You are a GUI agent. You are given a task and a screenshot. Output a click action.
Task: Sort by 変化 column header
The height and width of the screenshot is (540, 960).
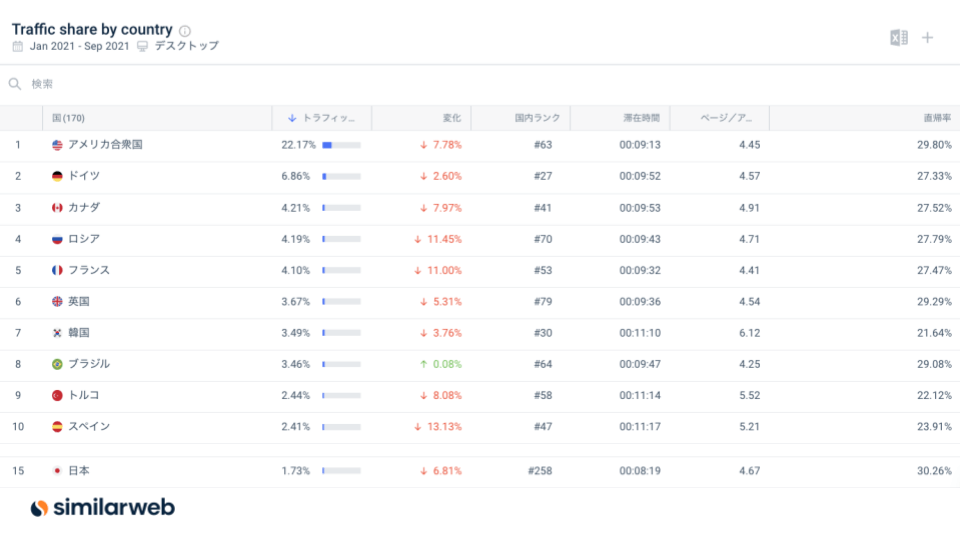(x=451, y=118)
